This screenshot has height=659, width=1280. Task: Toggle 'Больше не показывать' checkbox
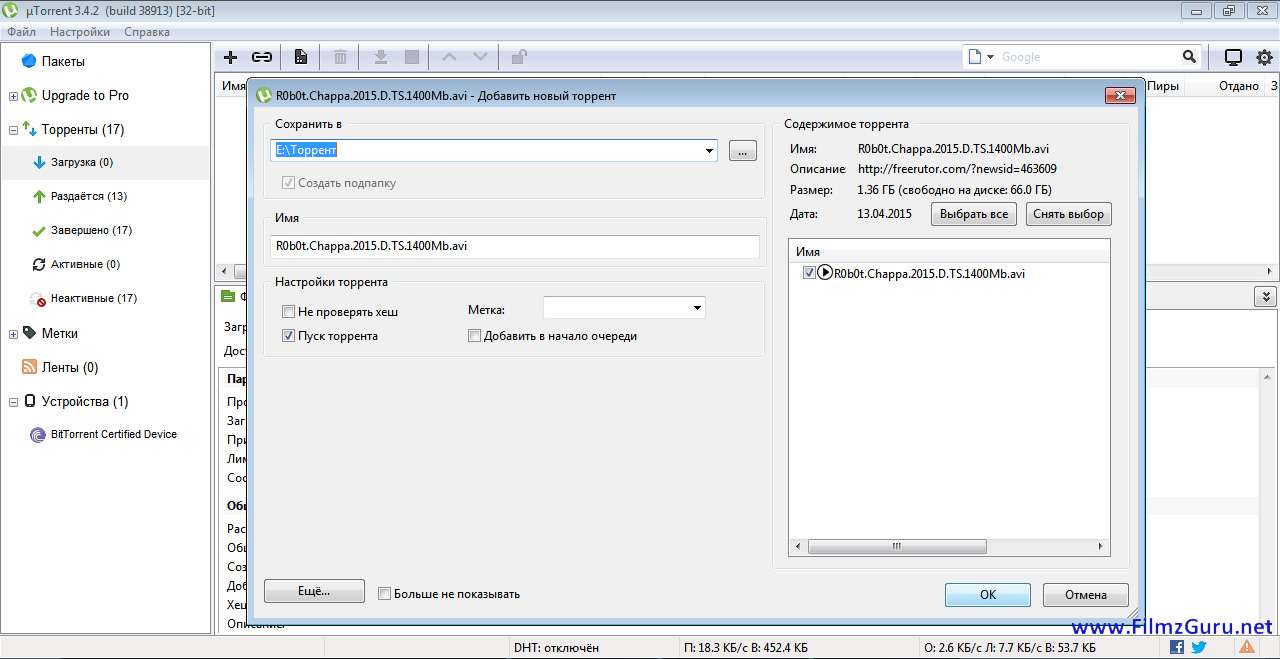pos(385,594)
